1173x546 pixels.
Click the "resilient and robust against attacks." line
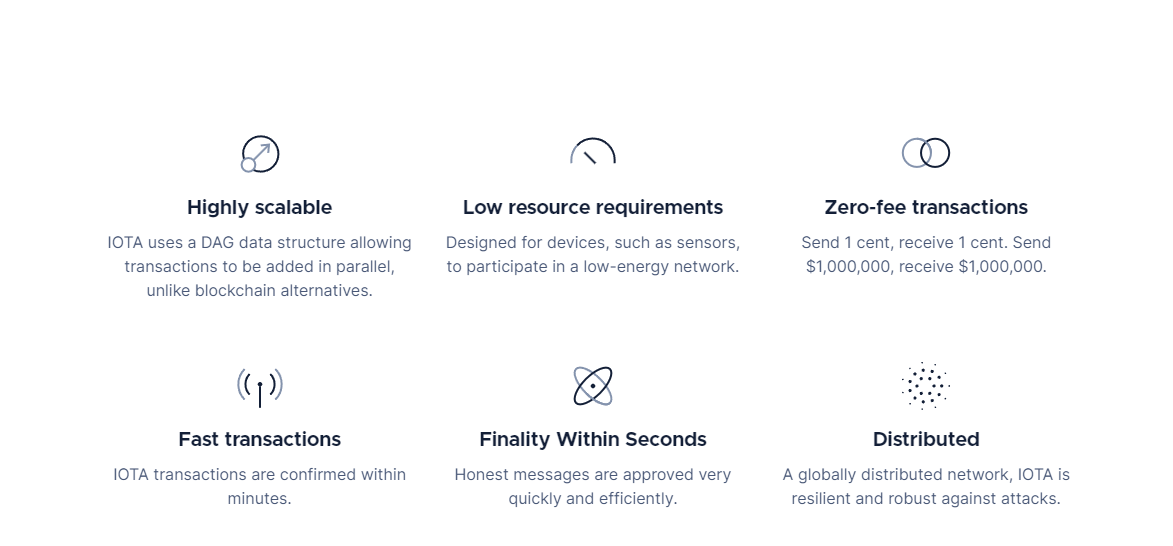pos(926,499)
